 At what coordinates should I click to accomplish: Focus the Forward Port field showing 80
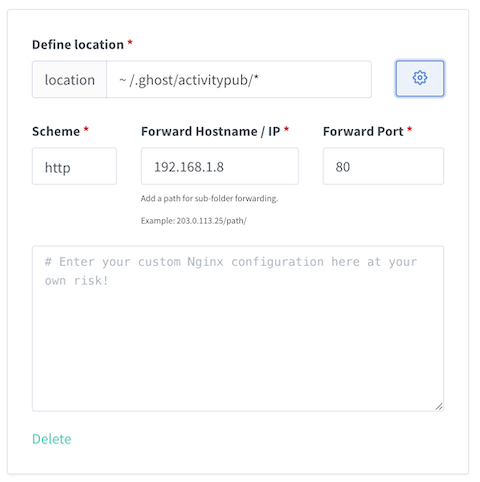pyautogui.click(x=383, y=166)
